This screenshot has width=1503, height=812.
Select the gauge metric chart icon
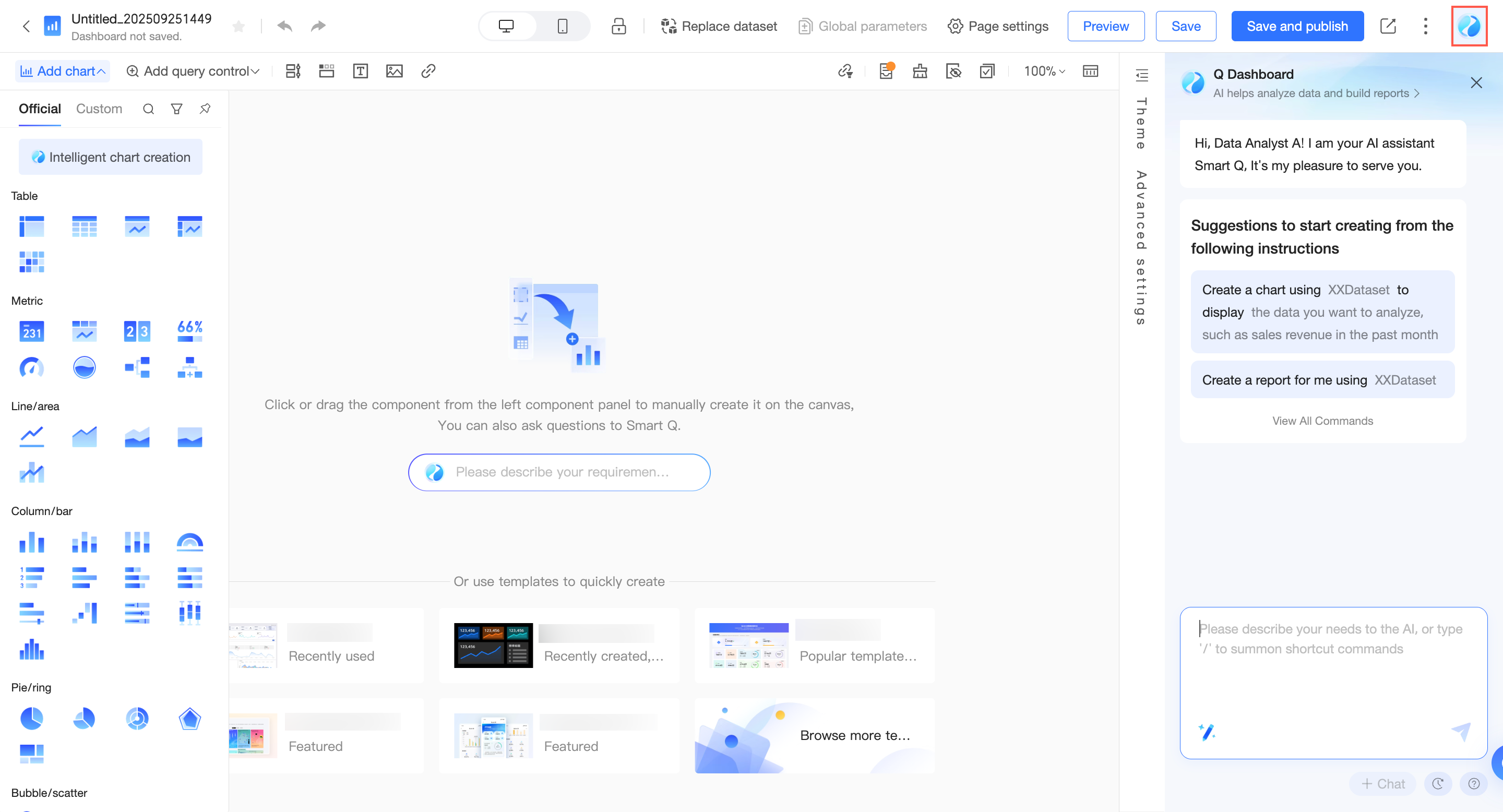coord(31,367)
